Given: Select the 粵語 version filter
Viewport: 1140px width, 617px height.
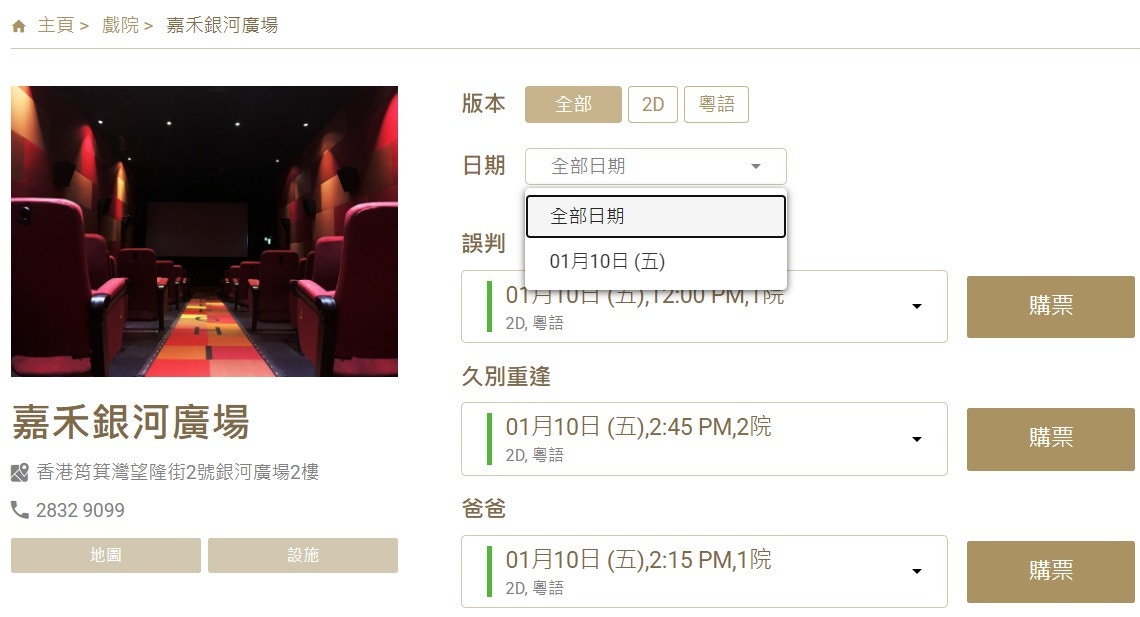Looking at the screenshot, I should [x=716, y=105].
